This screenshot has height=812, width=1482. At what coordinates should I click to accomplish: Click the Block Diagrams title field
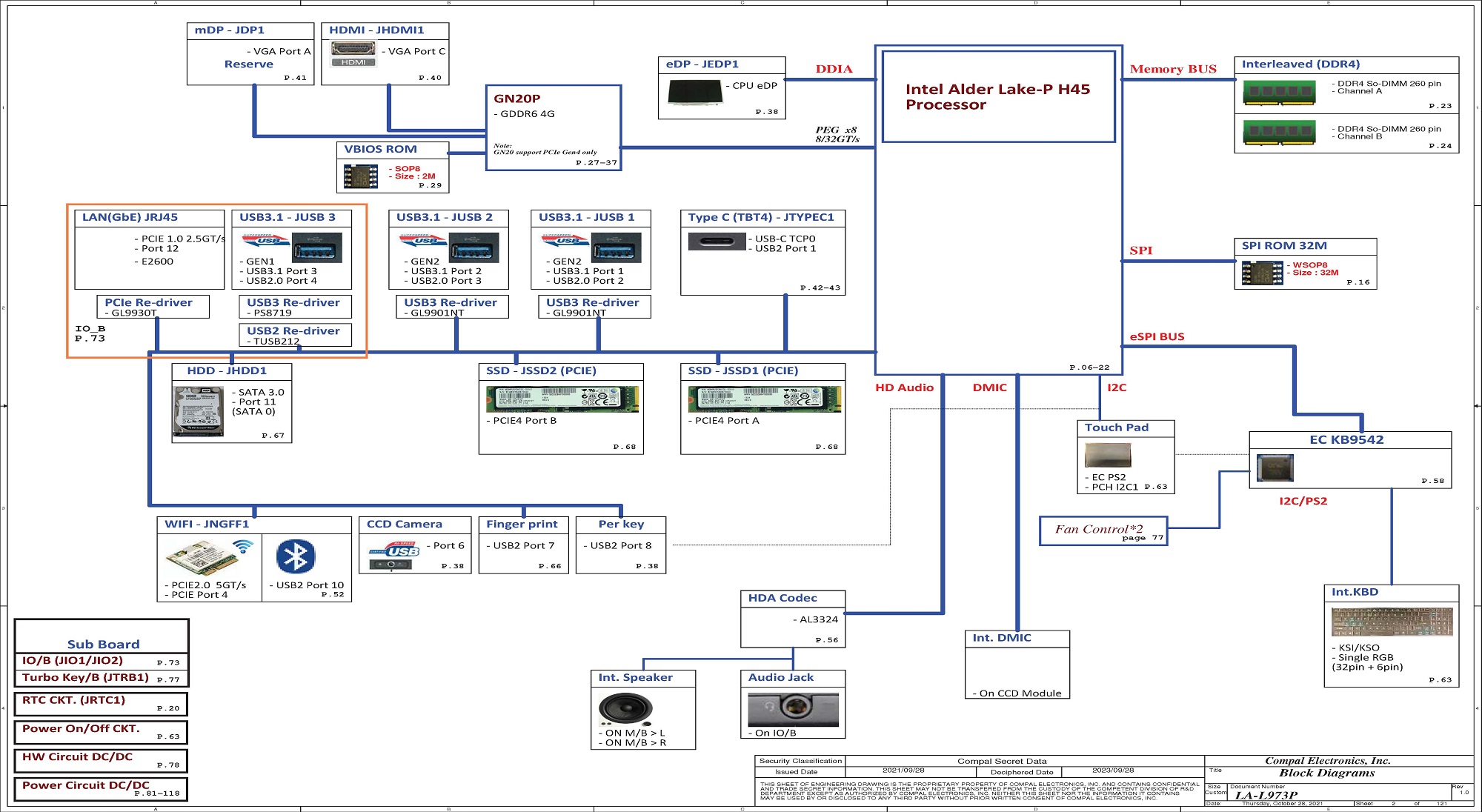coord(1326,773)
